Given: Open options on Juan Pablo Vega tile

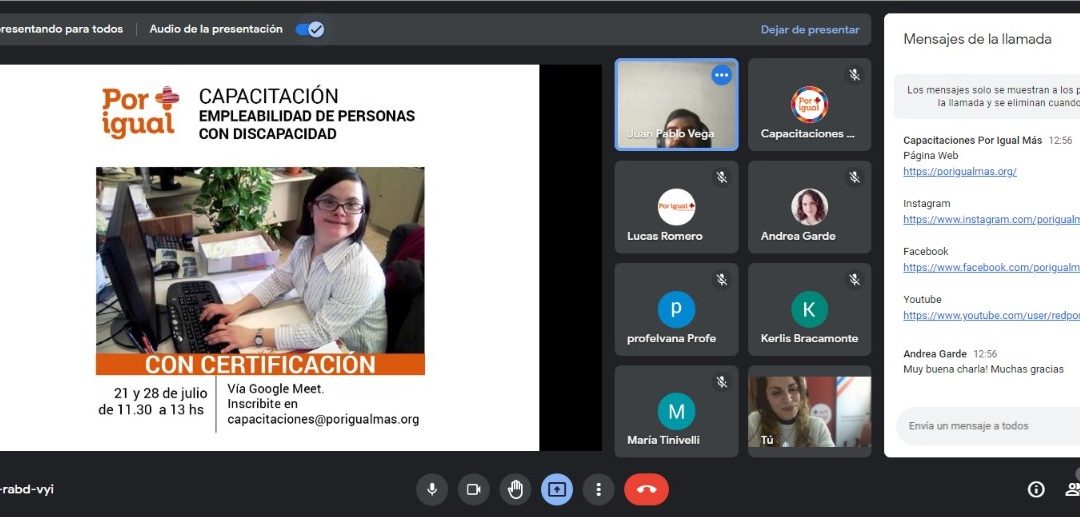Looking at the screenshot, I should [721, 75].
